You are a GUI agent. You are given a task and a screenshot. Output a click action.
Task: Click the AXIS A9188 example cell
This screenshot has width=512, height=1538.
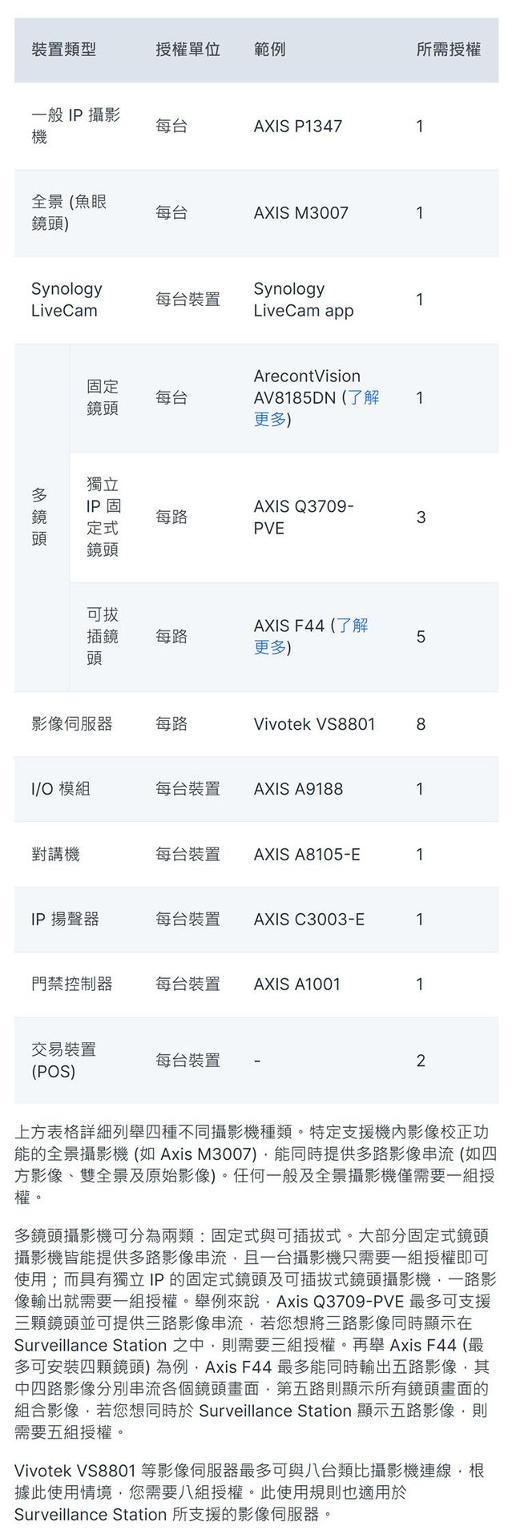tap(298, 789)
